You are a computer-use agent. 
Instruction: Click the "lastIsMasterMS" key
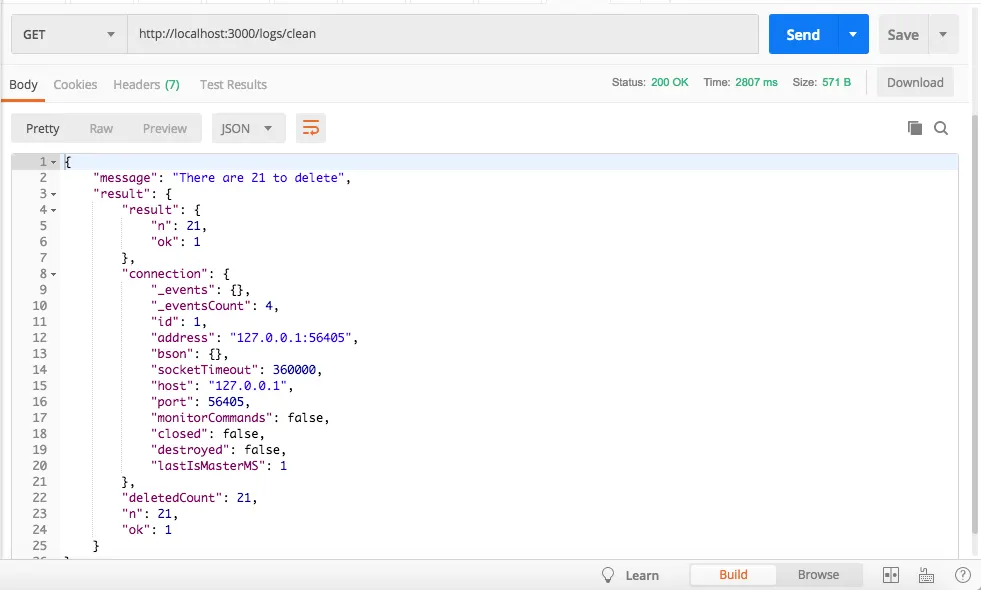point(208,465)
